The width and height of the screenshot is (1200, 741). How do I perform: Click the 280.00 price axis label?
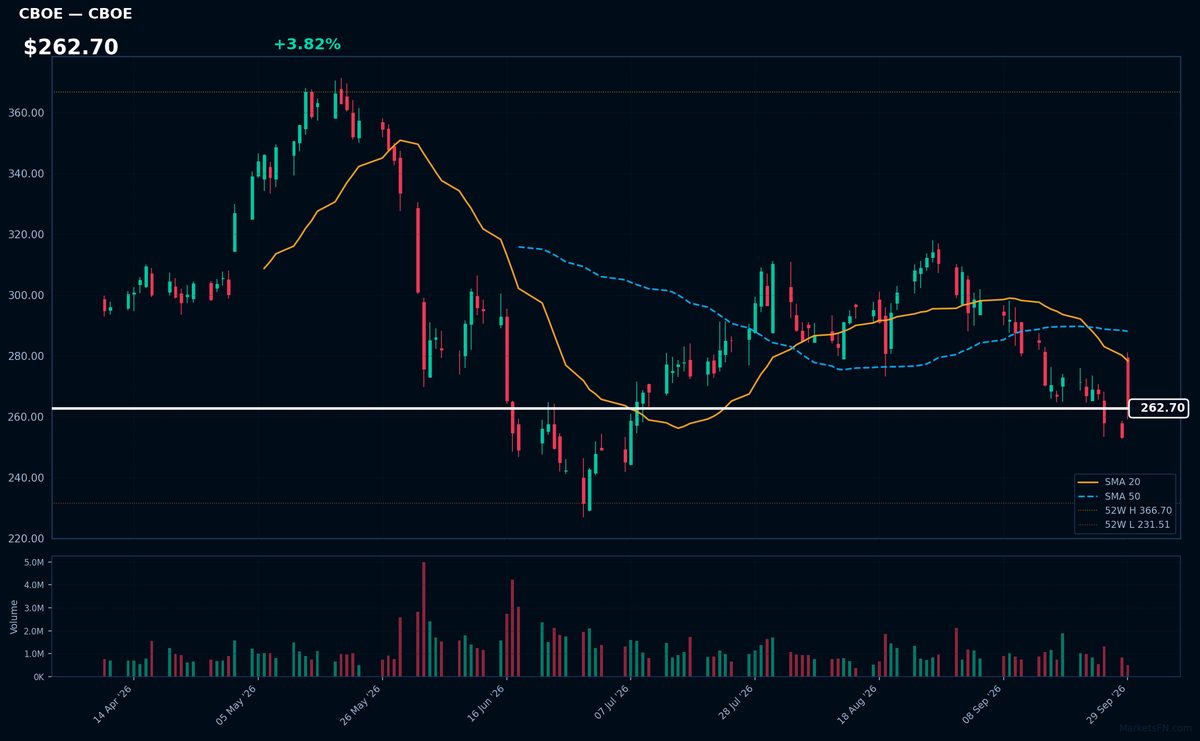pos(26,356)
